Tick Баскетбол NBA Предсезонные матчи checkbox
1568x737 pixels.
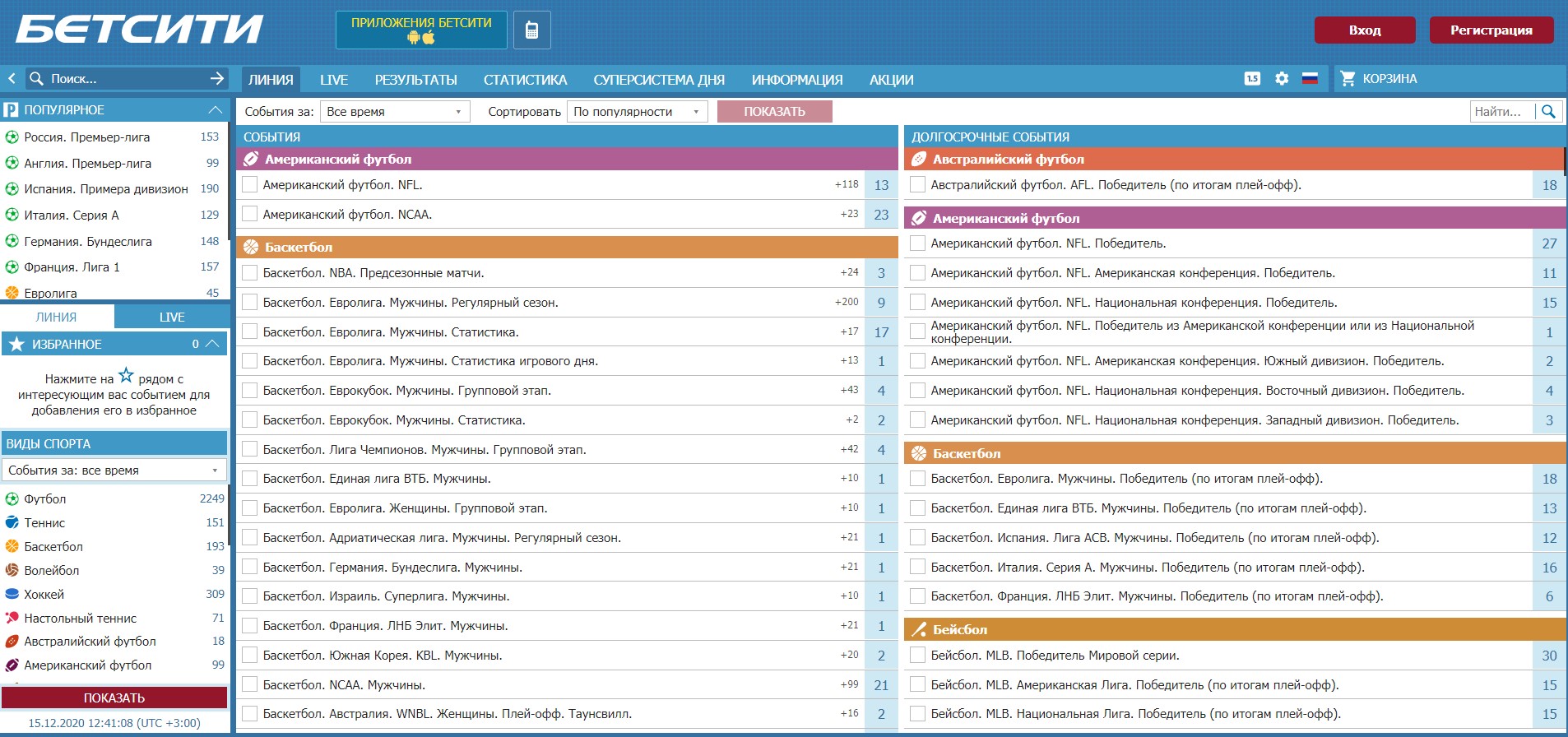(x=250, y=272)
